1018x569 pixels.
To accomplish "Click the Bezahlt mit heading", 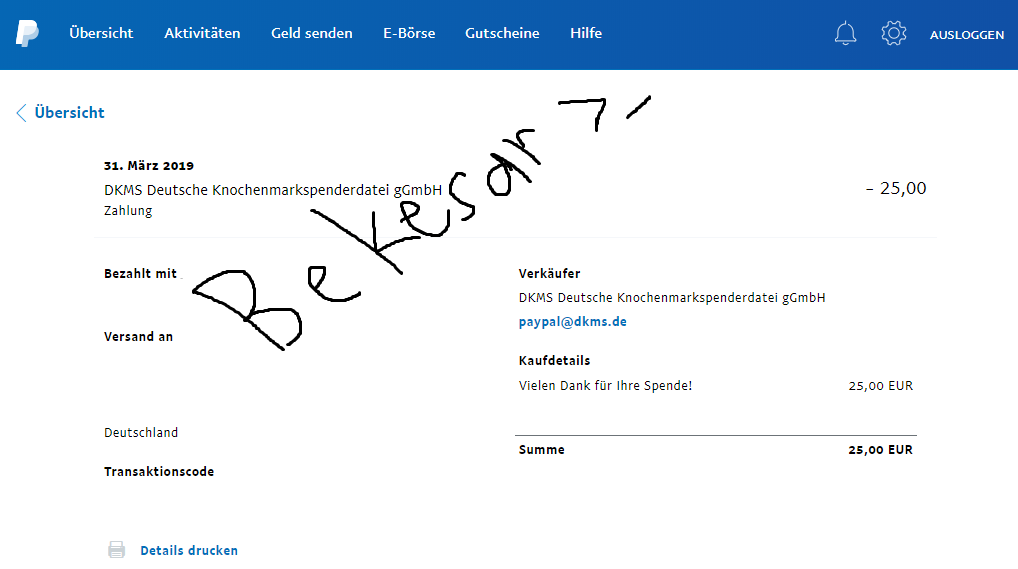I will [x=140, y=273].
